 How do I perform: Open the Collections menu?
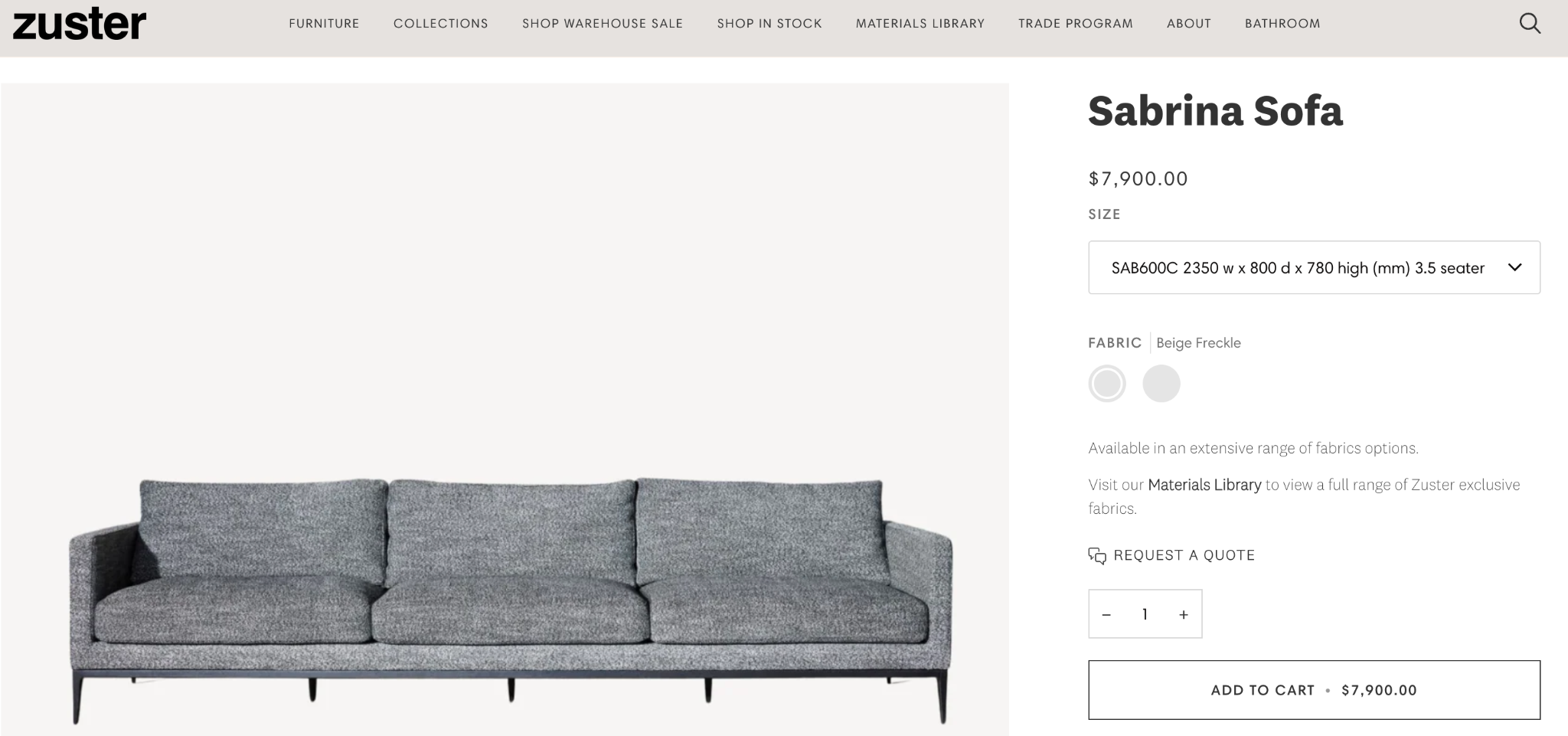pyautogui.click(x=441, y=24)
